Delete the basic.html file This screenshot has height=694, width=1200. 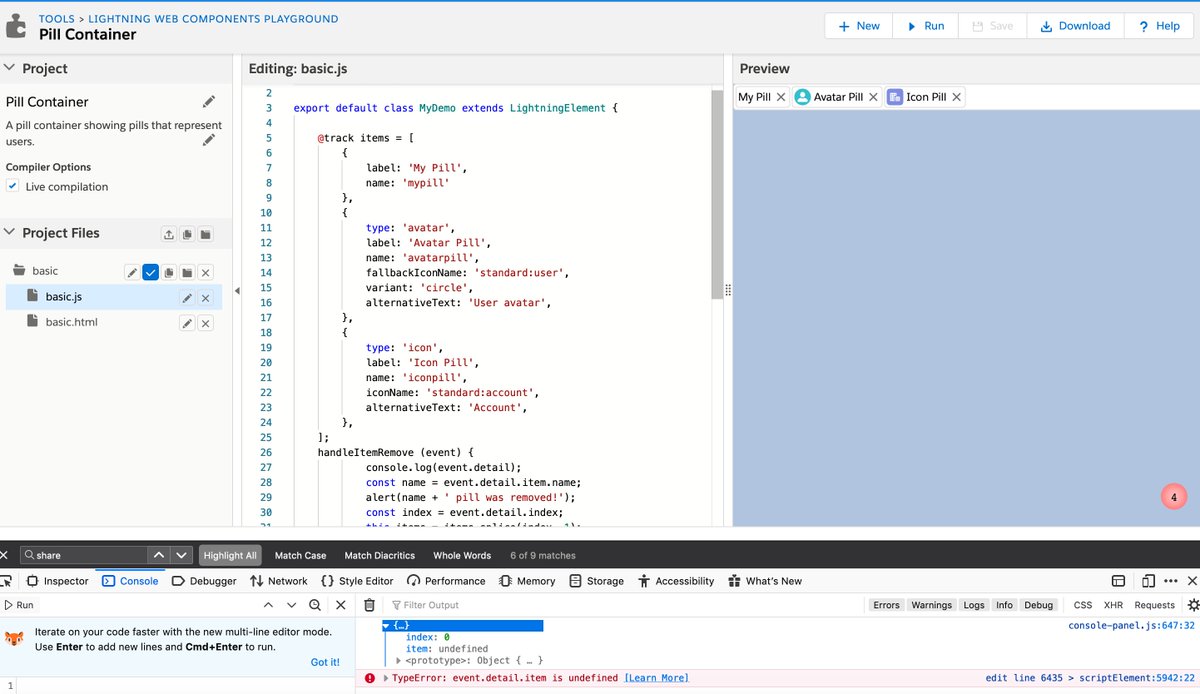(205, 322)
